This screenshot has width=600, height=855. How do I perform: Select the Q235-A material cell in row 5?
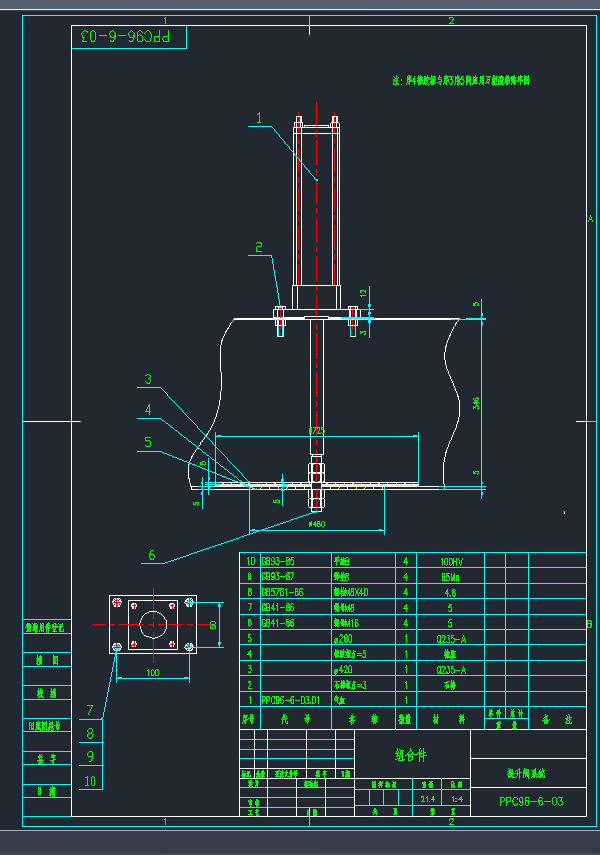pyautogui.click(x=451, y=639)
